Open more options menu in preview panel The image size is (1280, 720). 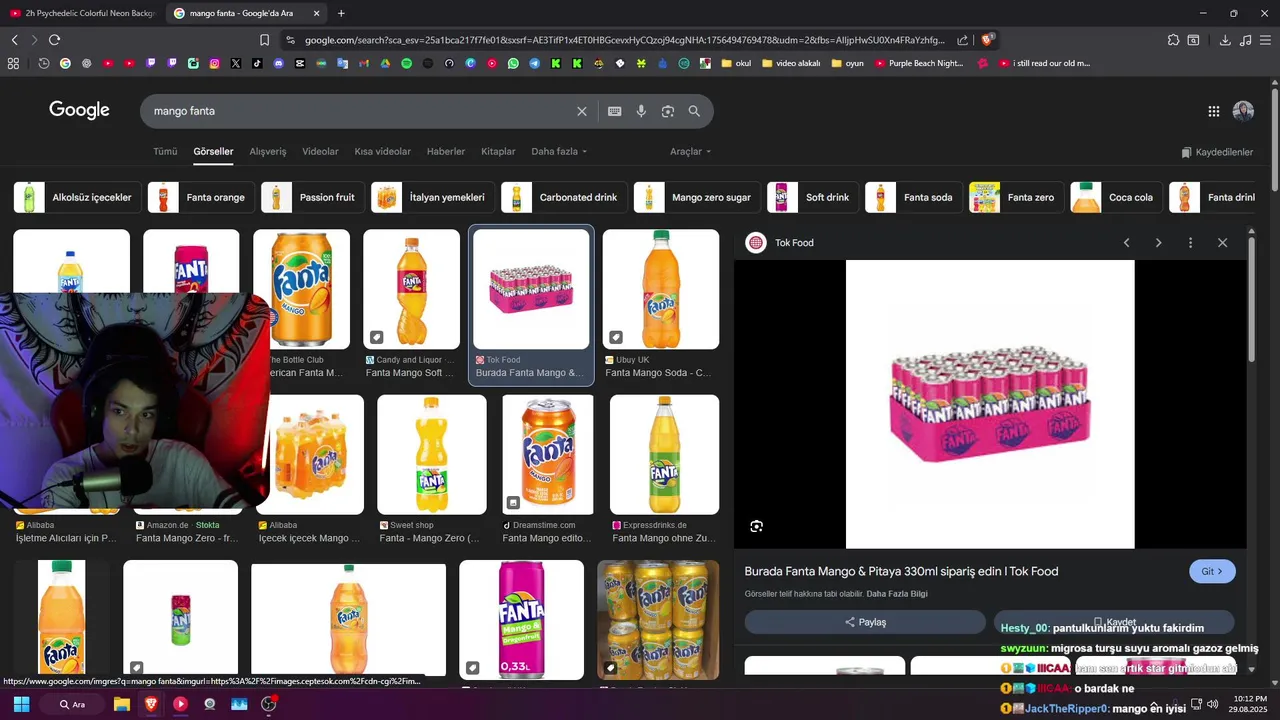coord(1190,243)
